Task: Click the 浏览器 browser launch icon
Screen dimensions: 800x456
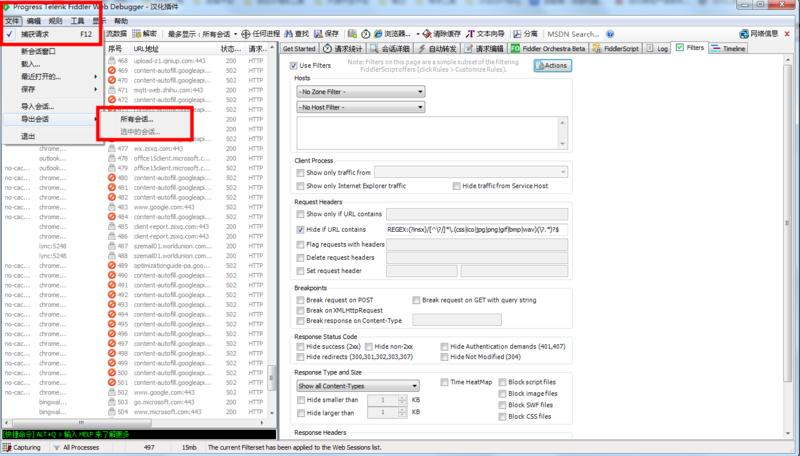Action: point(378,34)
